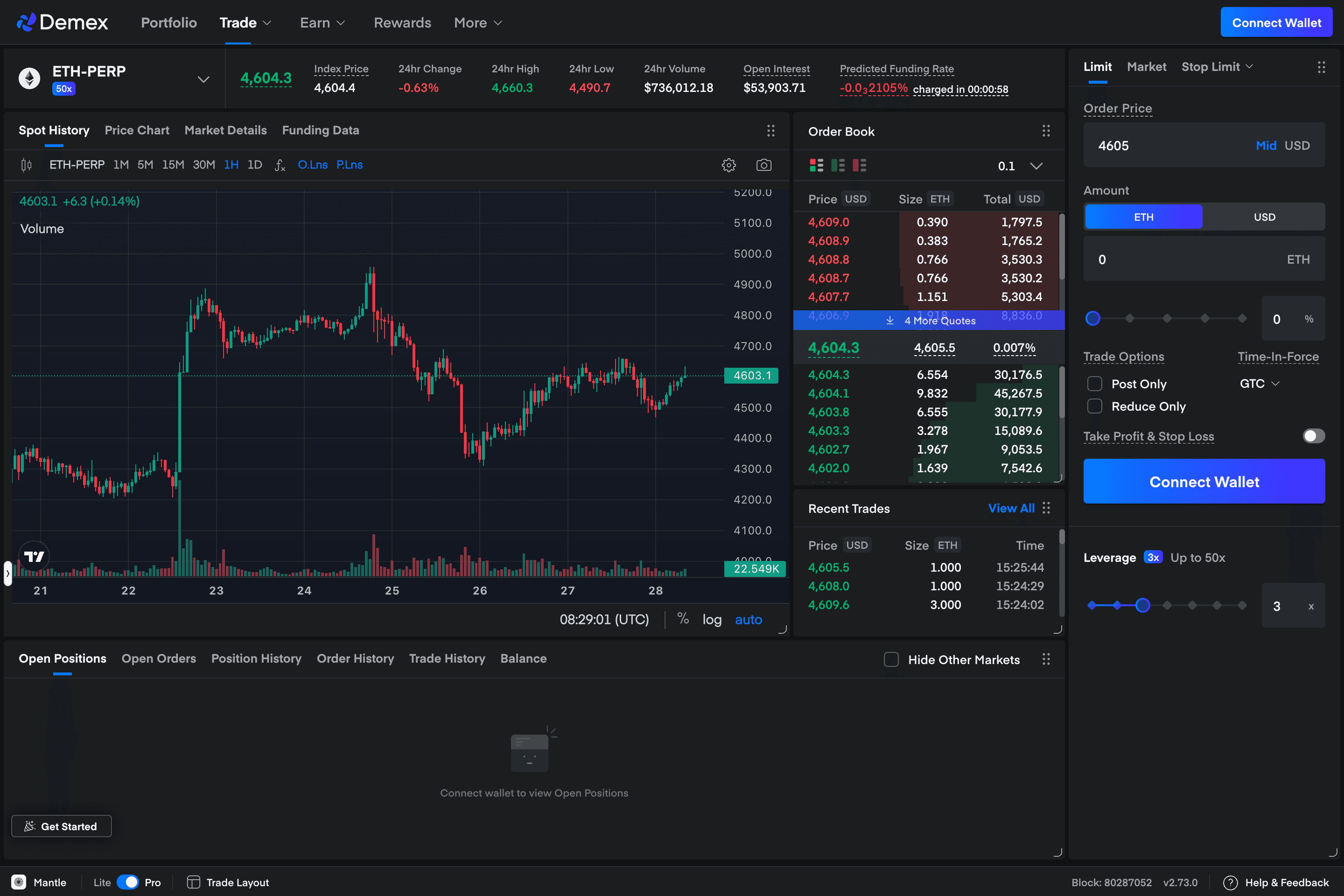
Task: Check the Reduce Only option
Action: point(1094,406)
